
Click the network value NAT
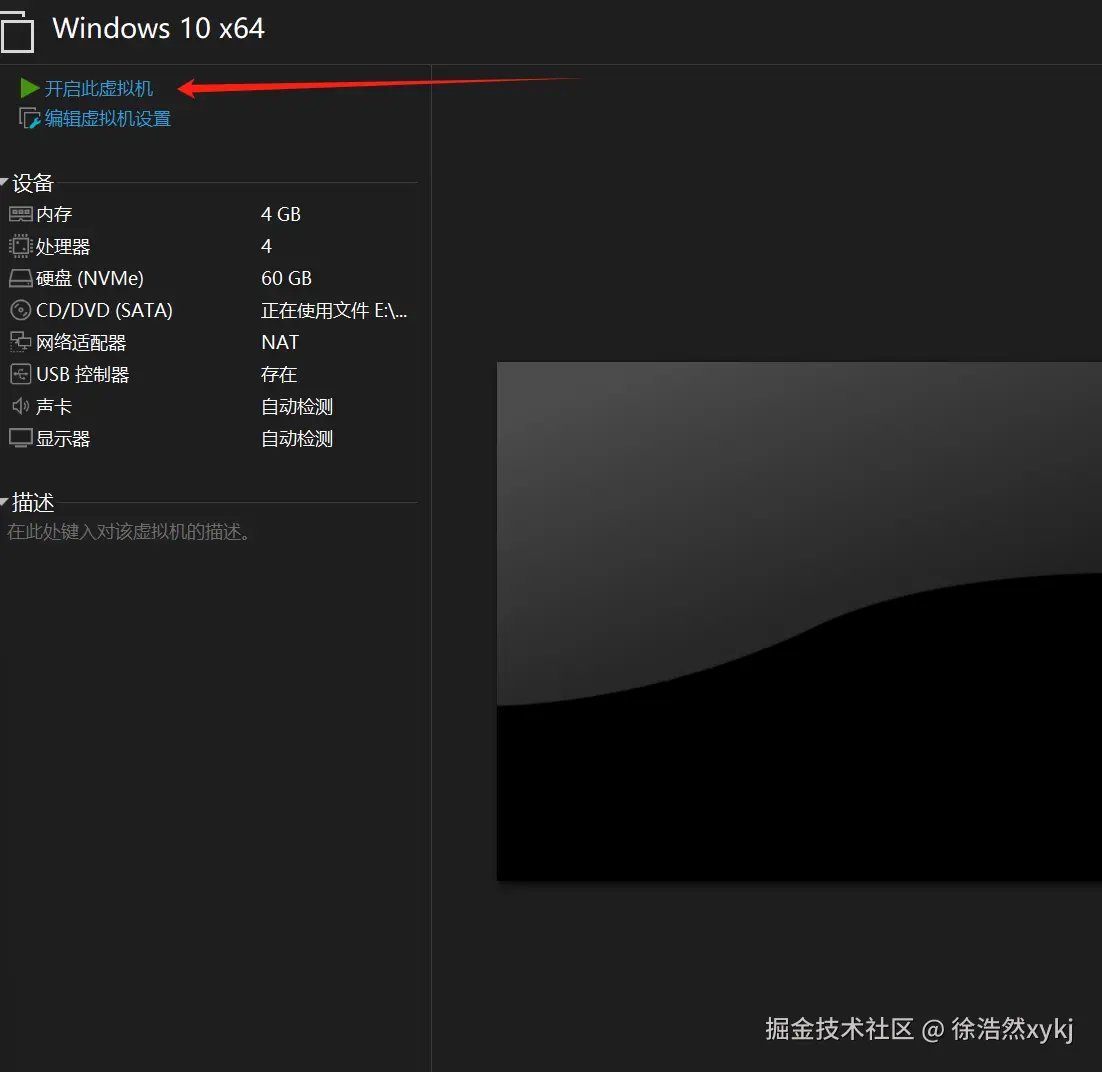coord(280,342)
